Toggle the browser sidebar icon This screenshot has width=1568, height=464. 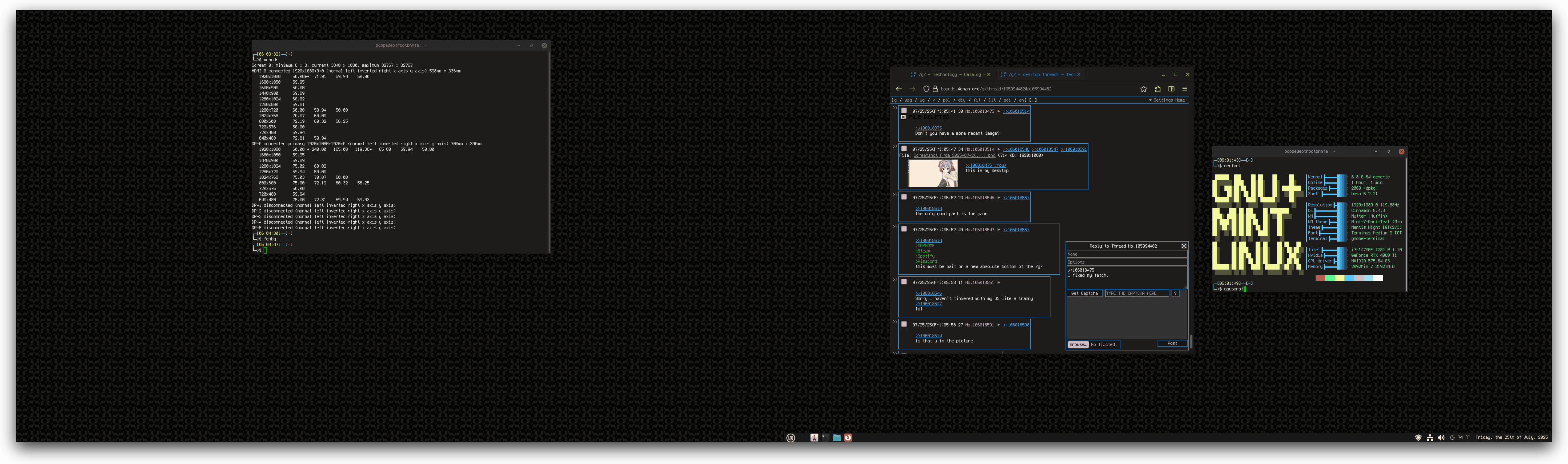[x=1170, y=89]
